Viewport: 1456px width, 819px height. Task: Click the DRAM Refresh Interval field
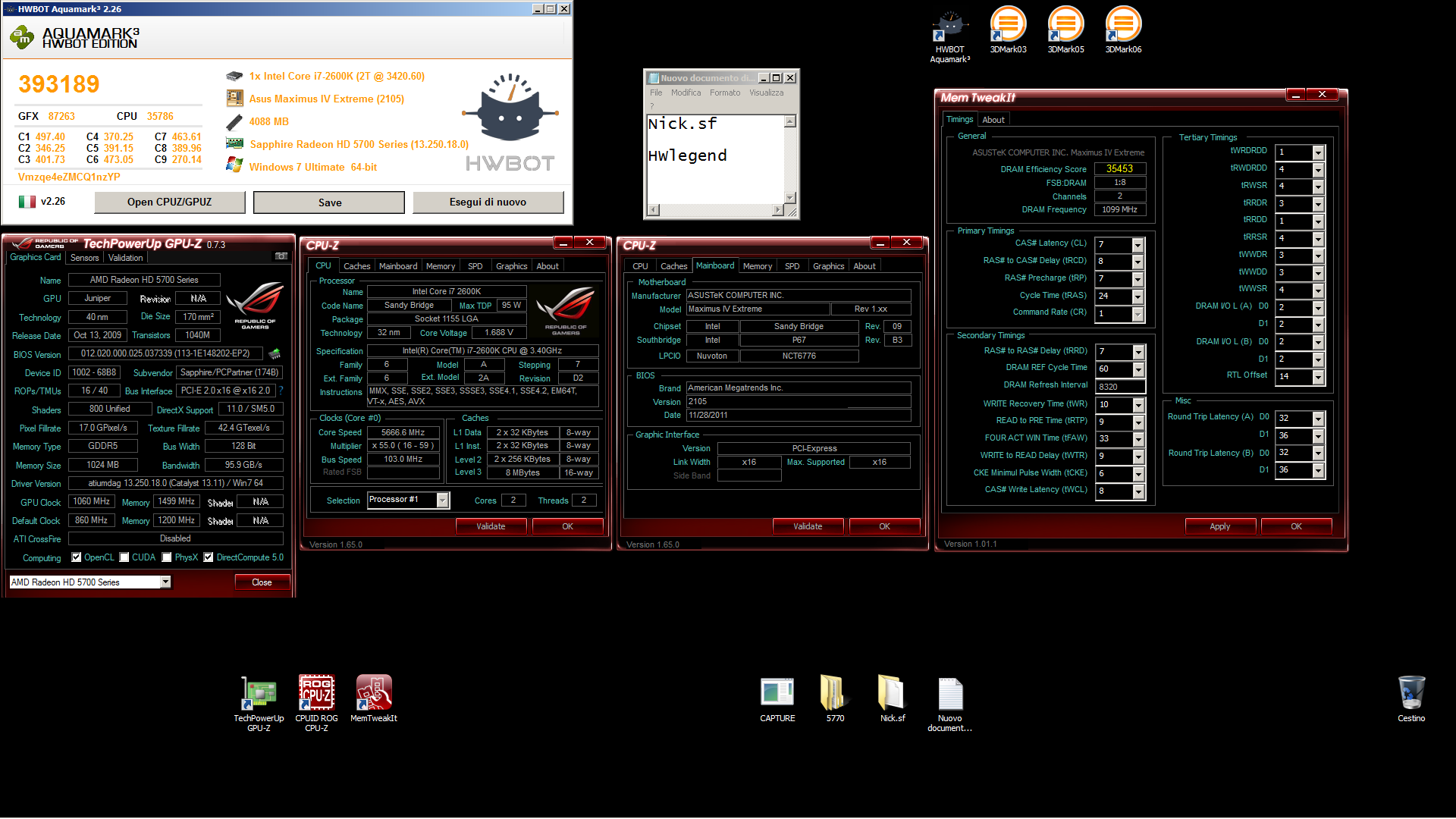[x=1120, y=387]
